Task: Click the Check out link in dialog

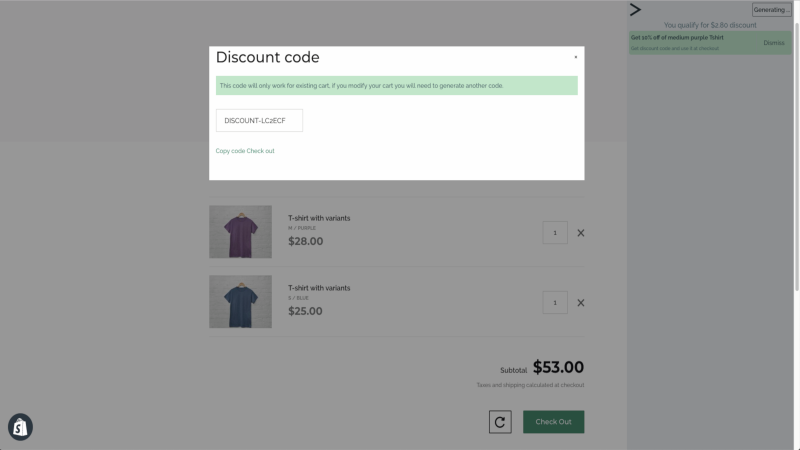Action: [261, 151]
